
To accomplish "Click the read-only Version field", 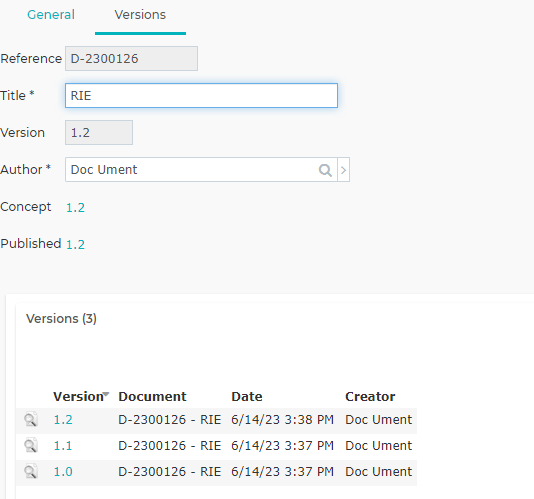I will coord(99,132).
